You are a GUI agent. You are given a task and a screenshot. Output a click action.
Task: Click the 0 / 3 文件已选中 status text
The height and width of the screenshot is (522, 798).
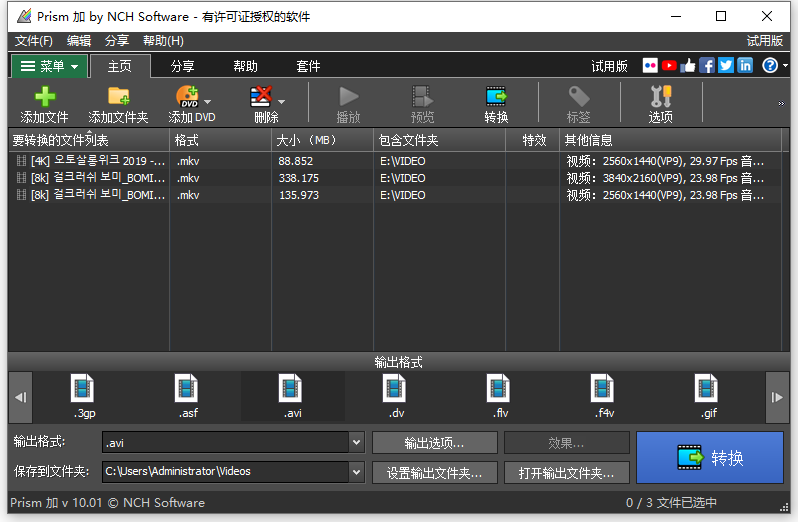pyautogui.click(x=671, y=503)
